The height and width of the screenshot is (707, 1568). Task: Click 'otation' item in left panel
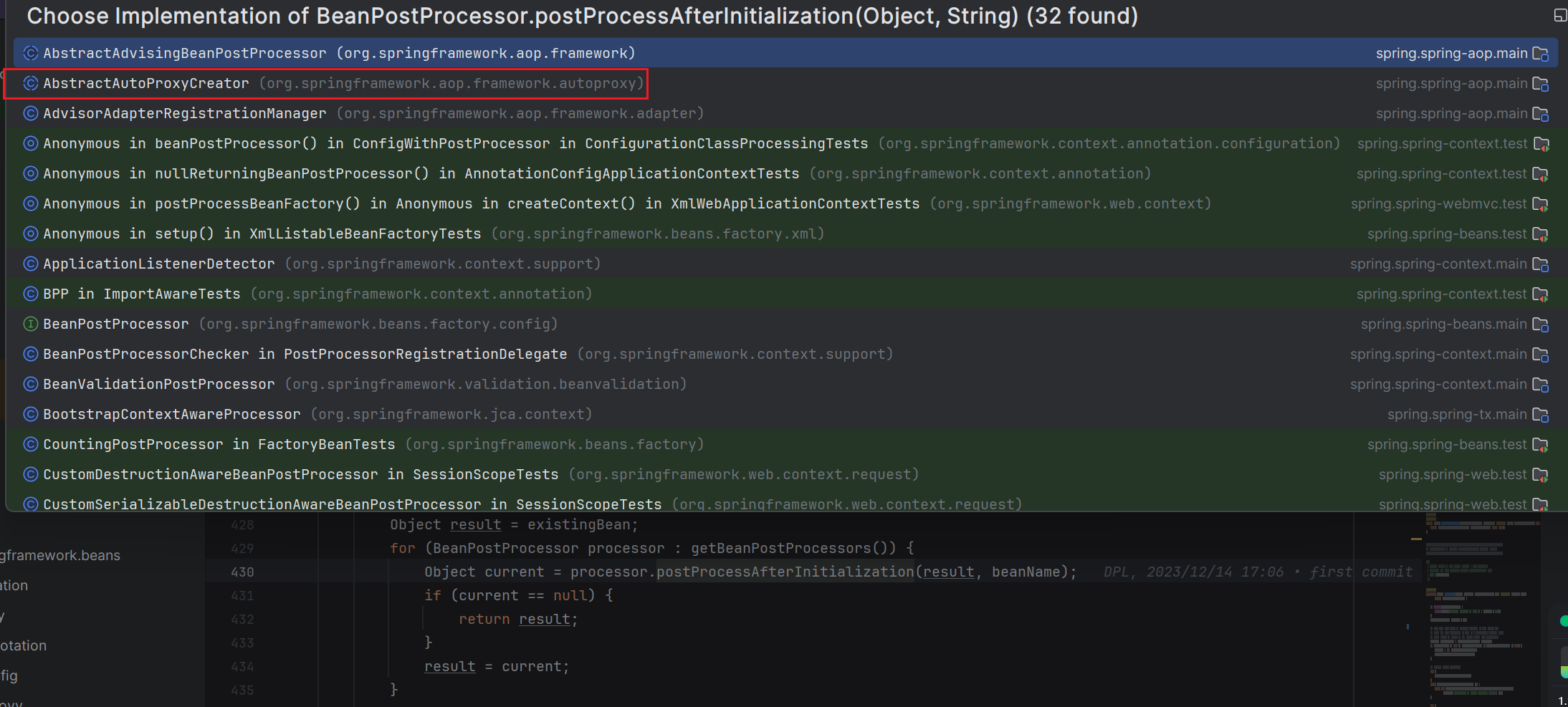[24, 645]
